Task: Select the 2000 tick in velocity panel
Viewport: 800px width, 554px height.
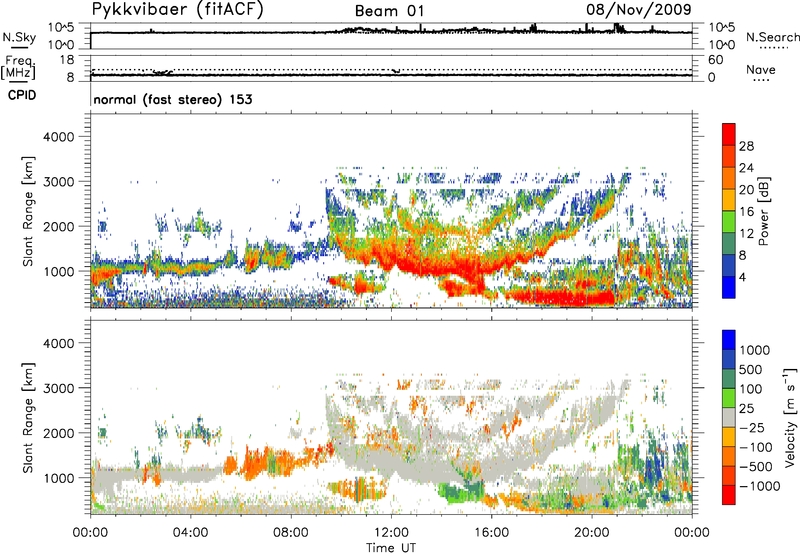Action: click(x=58, y=433)
